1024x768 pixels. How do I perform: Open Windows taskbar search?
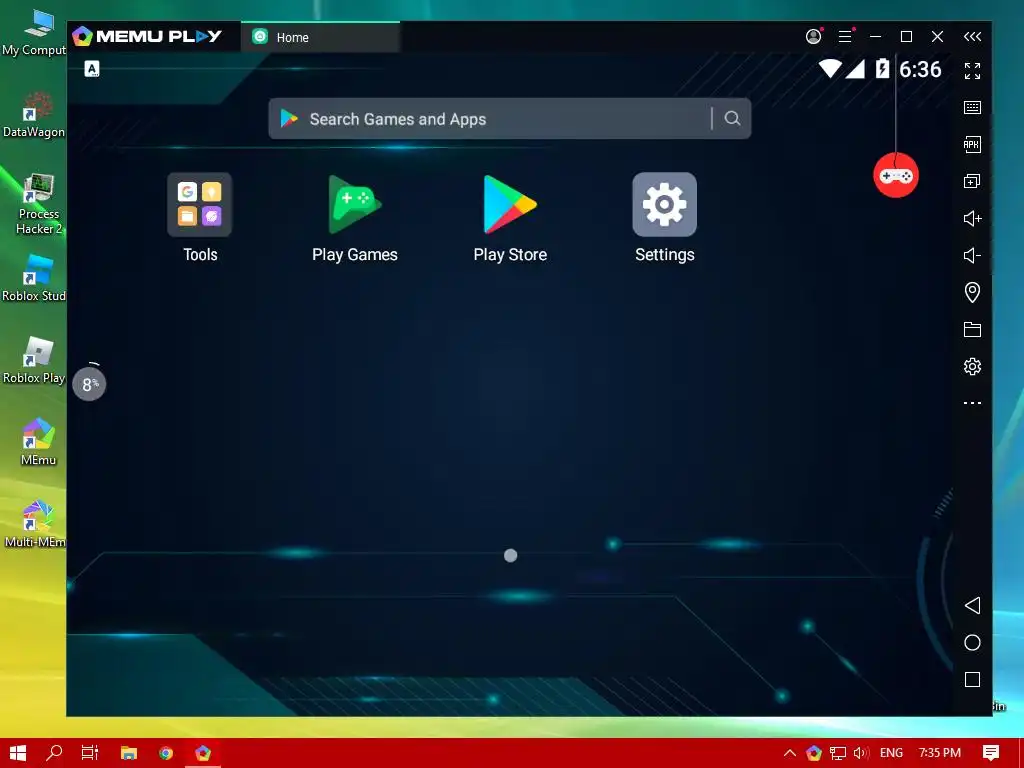[x=54, y=753]
